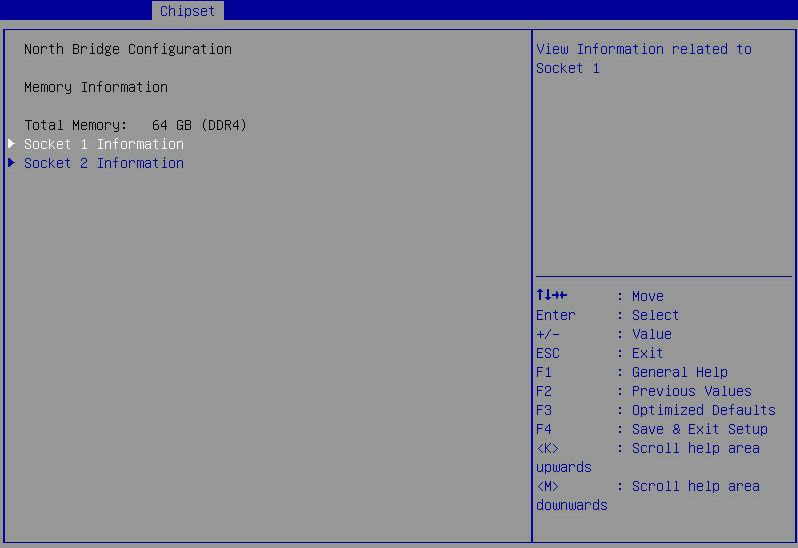Click the '<K> : Scroll help area' hint
The image size is (798, 548).
click(648, 448)
